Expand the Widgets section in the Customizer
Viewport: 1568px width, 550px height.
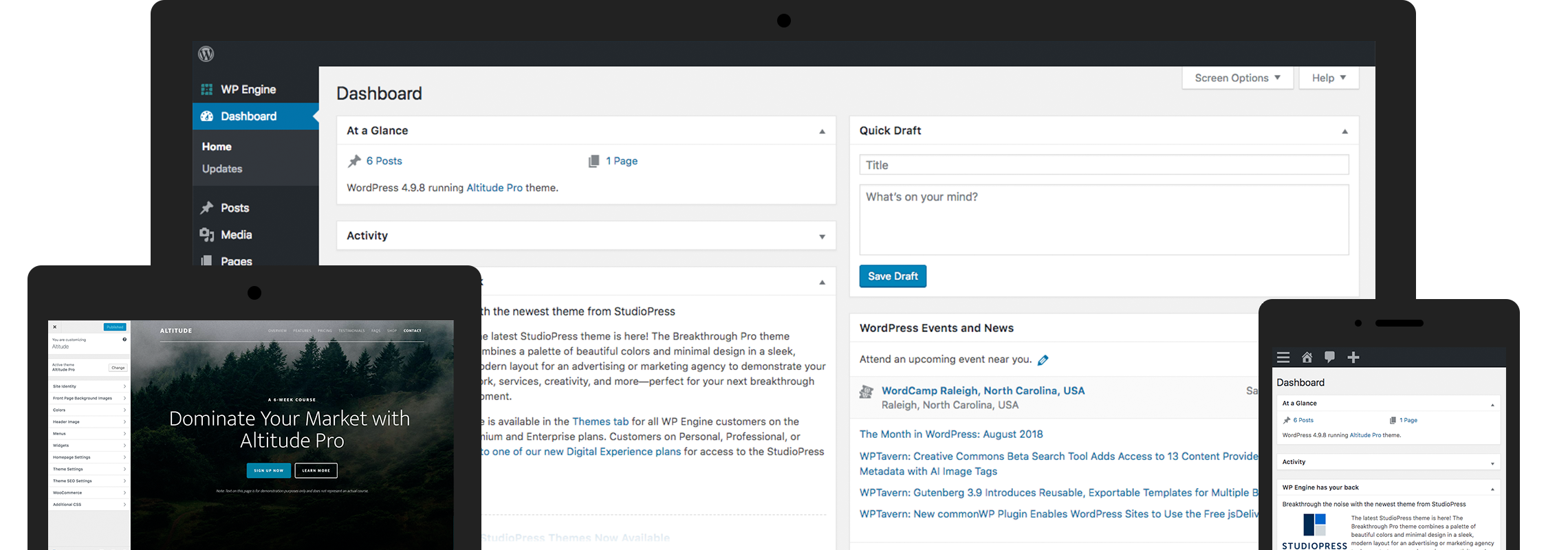click(x=89, y=445)
